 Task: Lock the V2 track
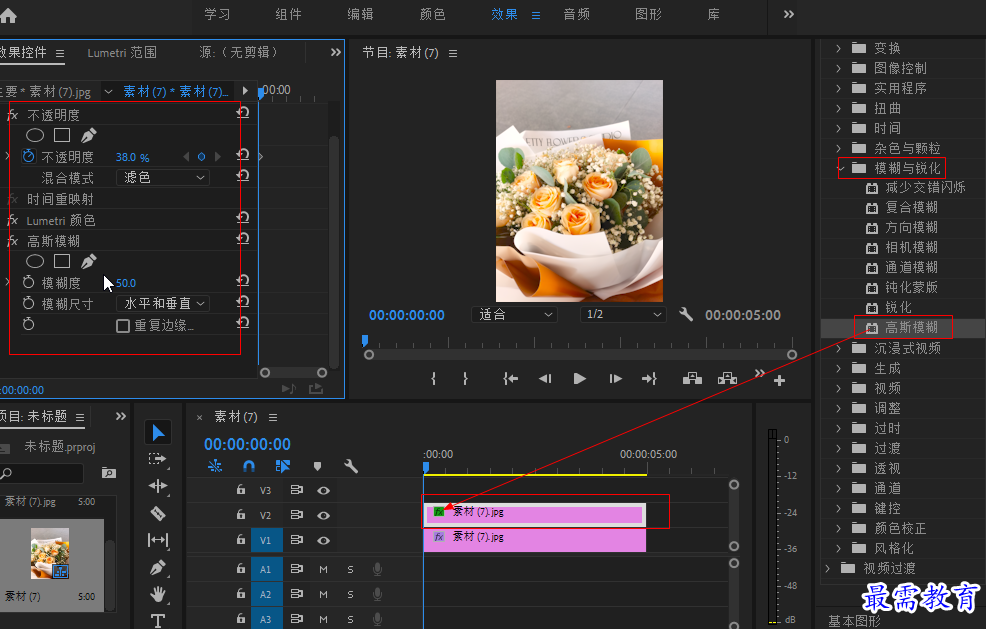241,515
